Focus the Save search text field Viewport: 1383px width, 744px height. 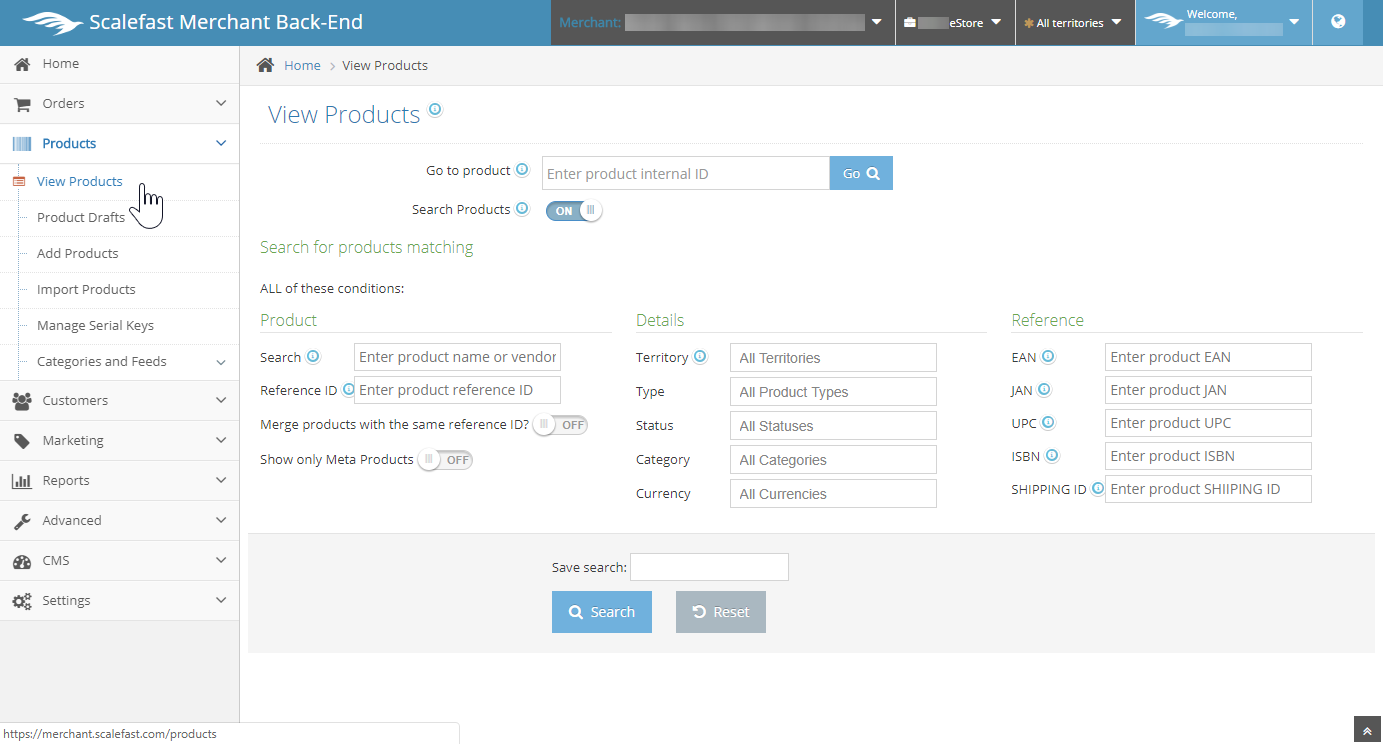[709, 567]
